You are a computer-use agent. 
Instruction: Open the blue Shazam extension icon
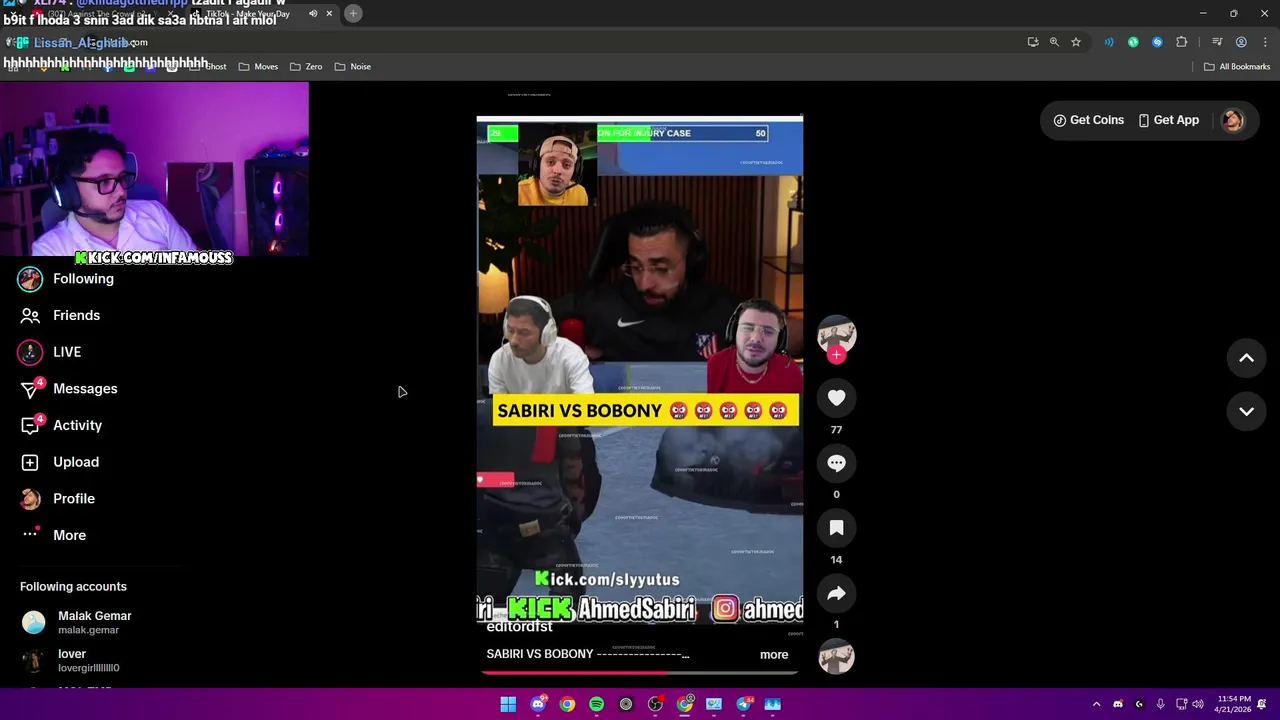[x=1157, y=42]
